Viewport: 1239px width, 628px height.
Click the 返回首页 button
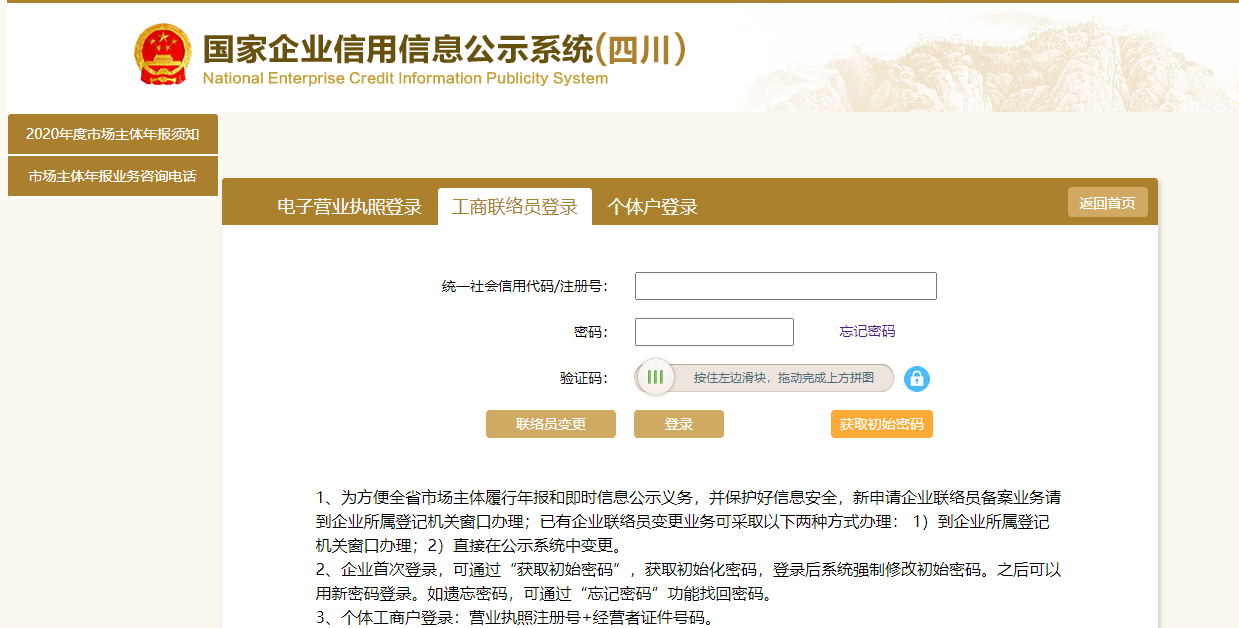pyautogui.click(x=1108, y=202)
